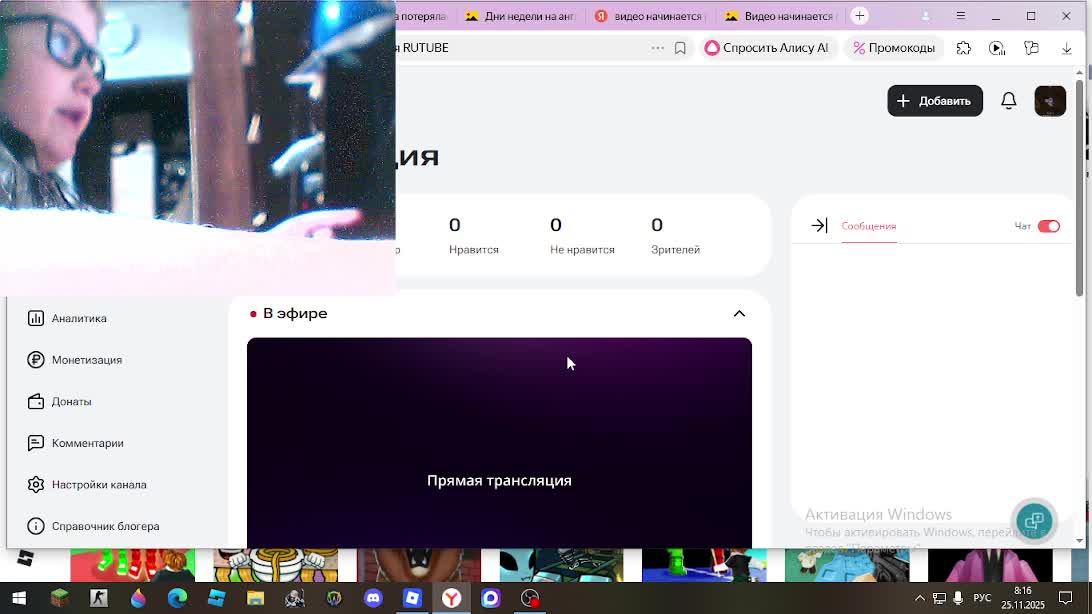The height and width of the screenshot is (614, 1092).
Task: Click the Прямая трансляция video preview
Action: (499, 443)
